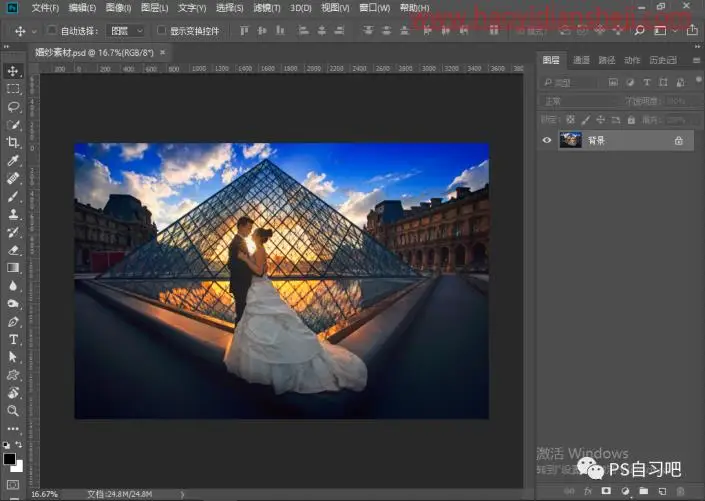Open the Move tool preset picker arrow

[34, 31]
